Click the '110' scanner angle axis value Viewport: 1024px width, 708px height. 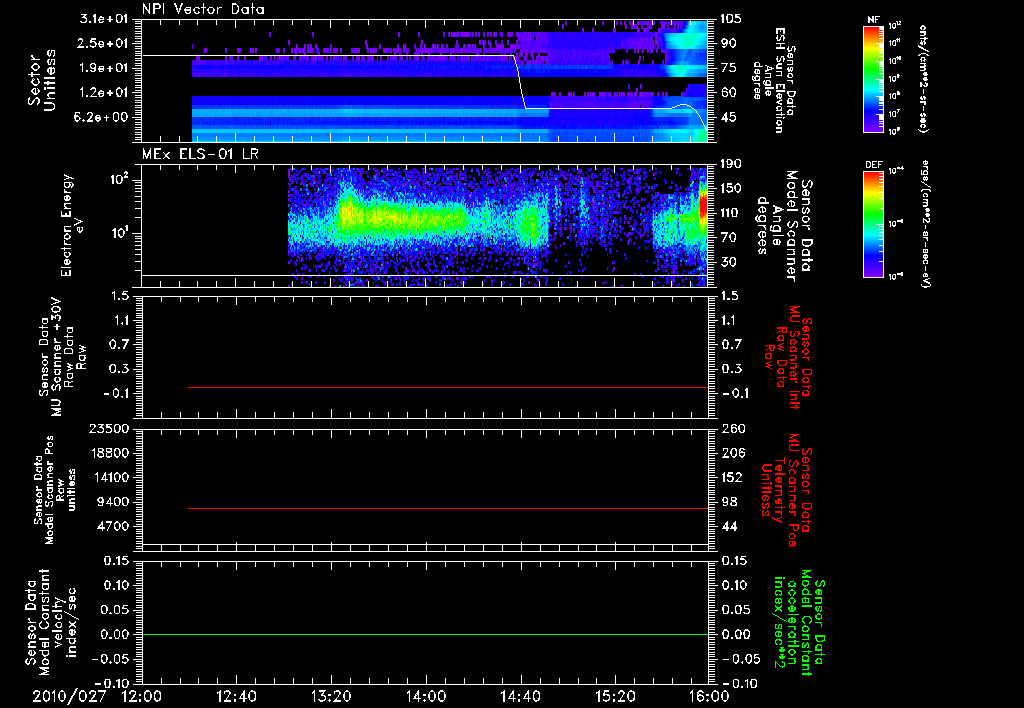[731, 213]
